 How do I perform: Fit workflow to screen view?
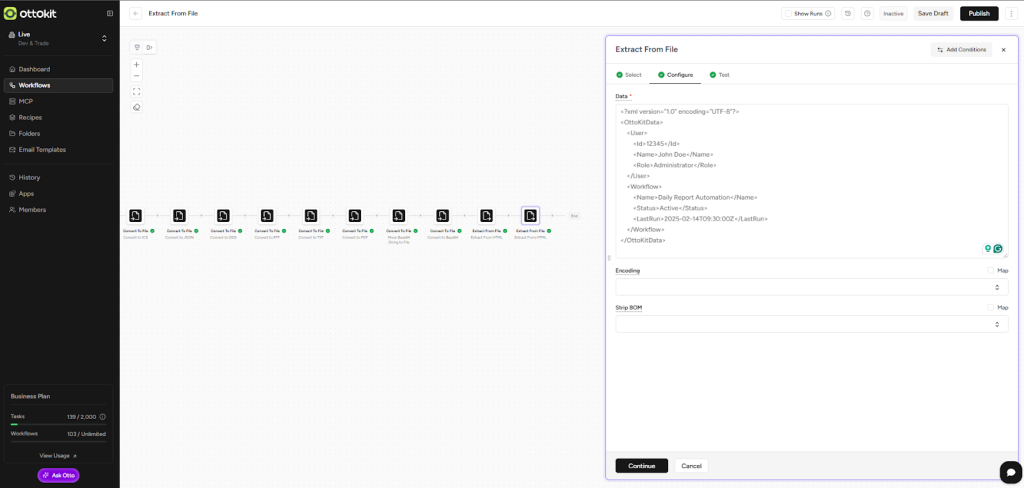(x=137, y=91)
